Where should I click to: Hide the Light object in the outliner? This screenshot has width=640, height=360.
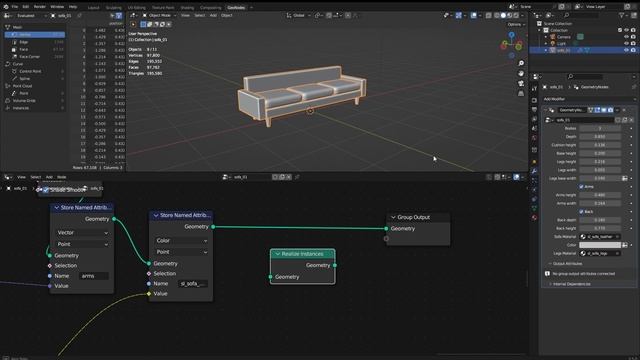tap(626, 43)
